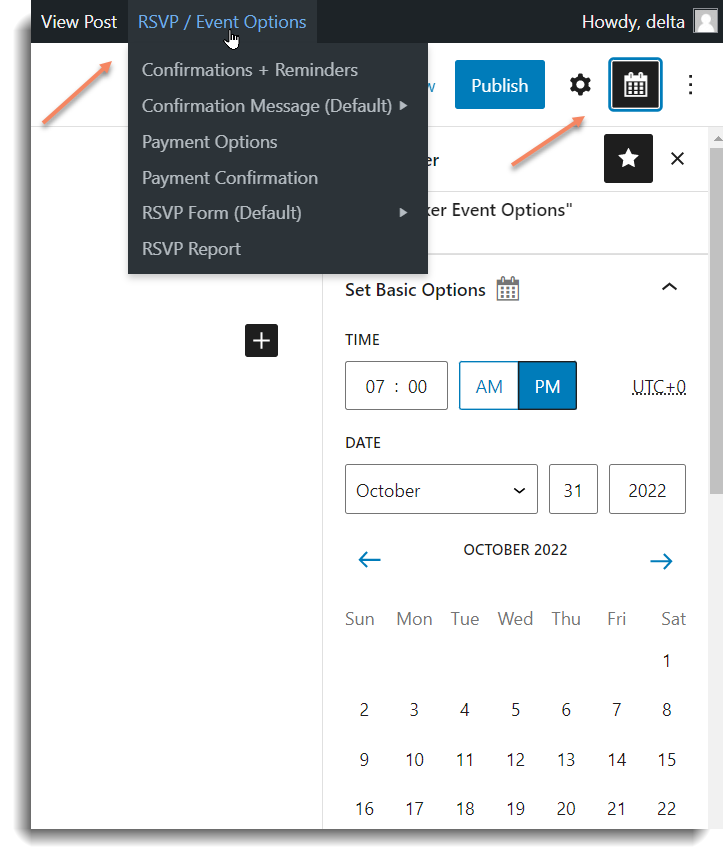
Task: Go to previous month with left arrow
Action: pos(370,560)
